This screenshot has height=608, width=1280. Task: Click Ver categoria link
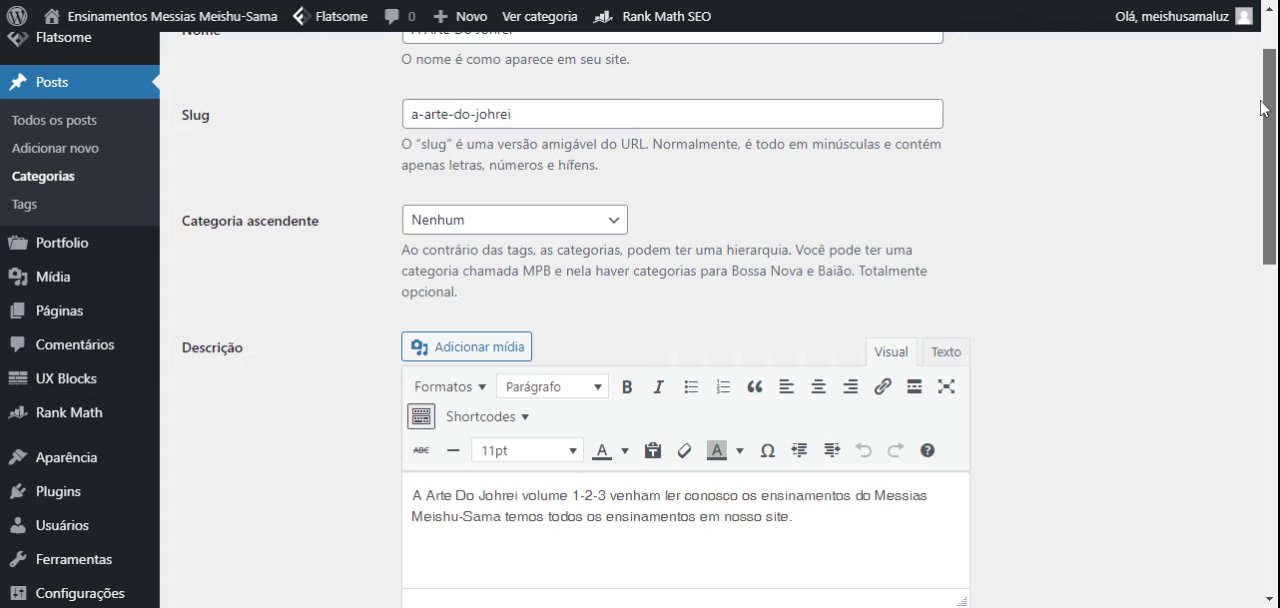click(540, 16)
